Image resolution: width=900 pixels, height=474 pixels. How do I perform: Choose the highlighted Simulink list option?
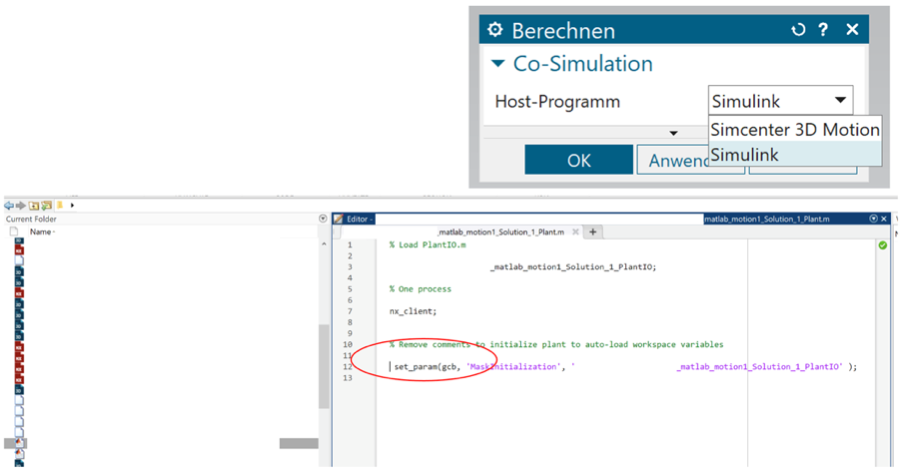coord(795,154)
